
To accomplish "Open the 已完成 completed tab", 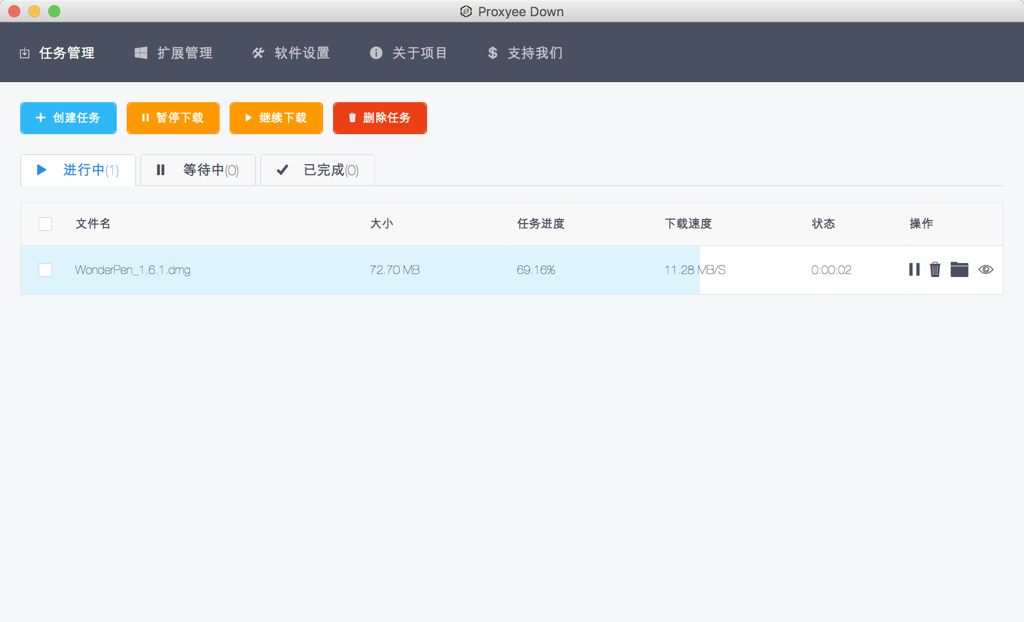I will 317,170.
